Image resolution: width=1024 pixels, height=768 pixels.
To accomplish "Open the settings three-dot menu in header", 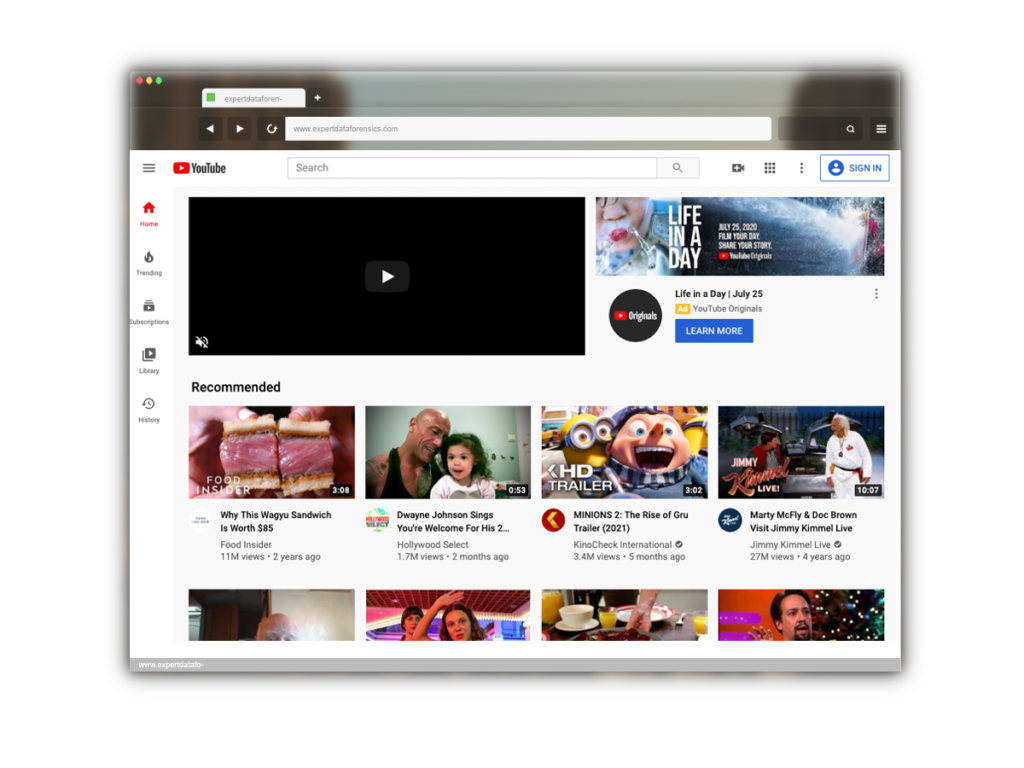I will tap(801, 168).
